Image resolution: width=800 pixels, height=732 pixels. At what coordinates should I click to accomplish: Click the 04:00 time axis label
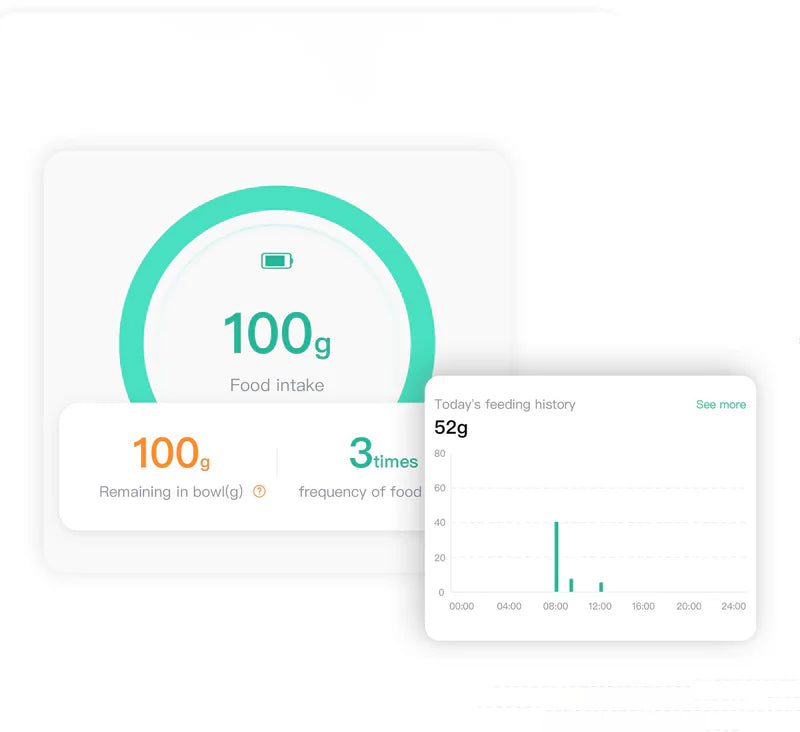(509, 606)
